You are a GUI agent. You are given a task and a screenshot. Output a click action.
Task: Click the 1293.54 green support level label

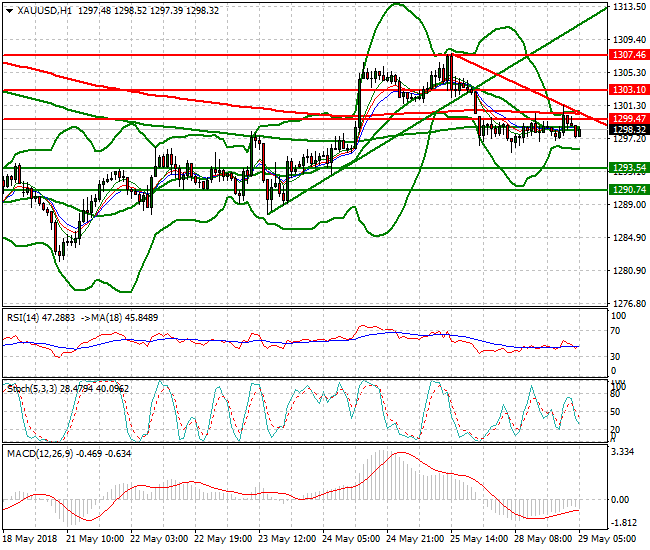629,168
